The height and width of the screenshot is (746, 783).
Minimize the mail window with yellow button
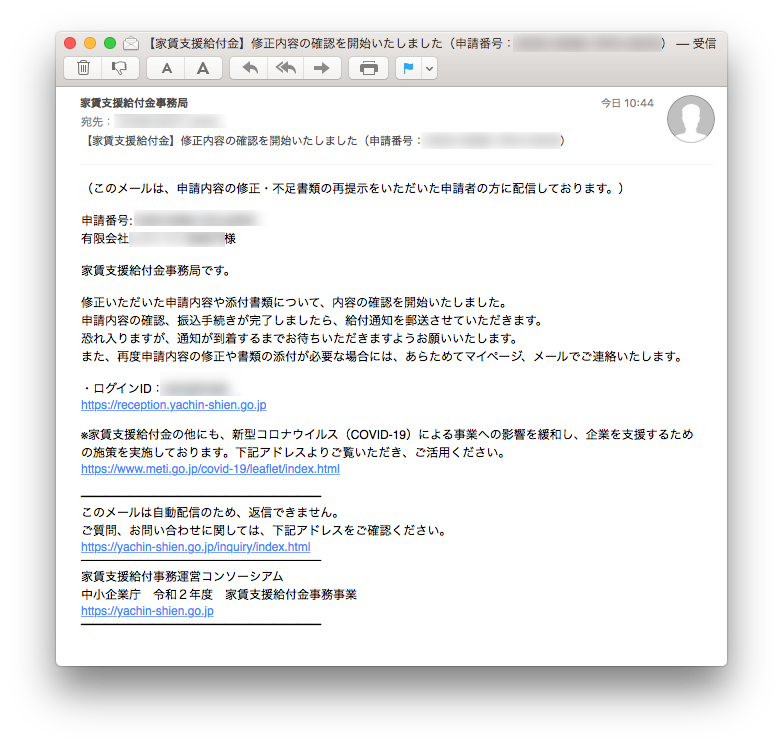point(90,44)
